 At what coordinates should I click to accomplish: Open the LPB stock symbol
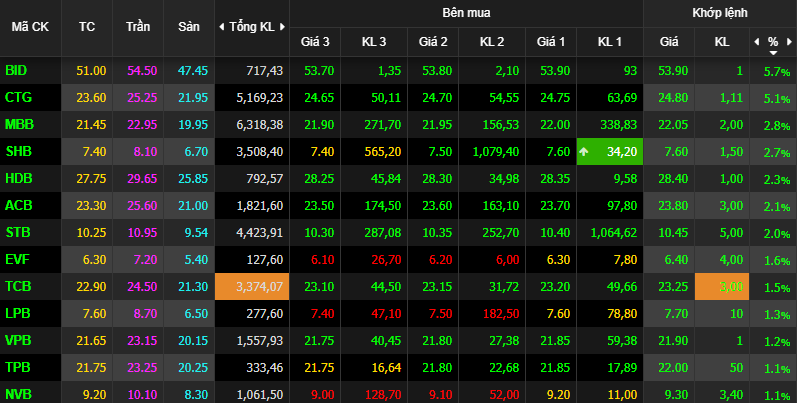tap(18, 313)
